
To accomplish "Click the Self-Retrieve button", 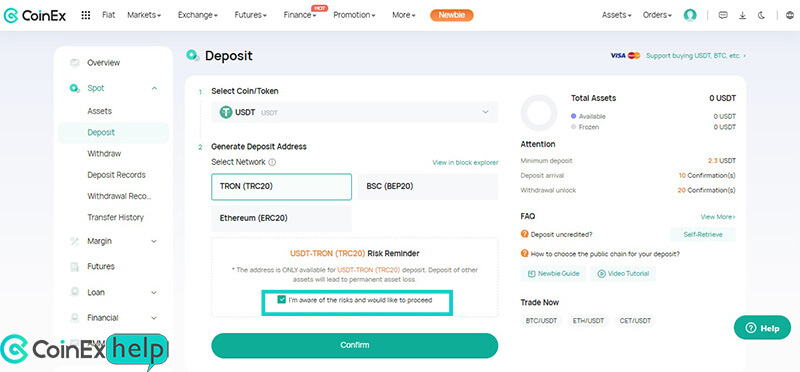I will pyautogui.click(x=703, y=235).
